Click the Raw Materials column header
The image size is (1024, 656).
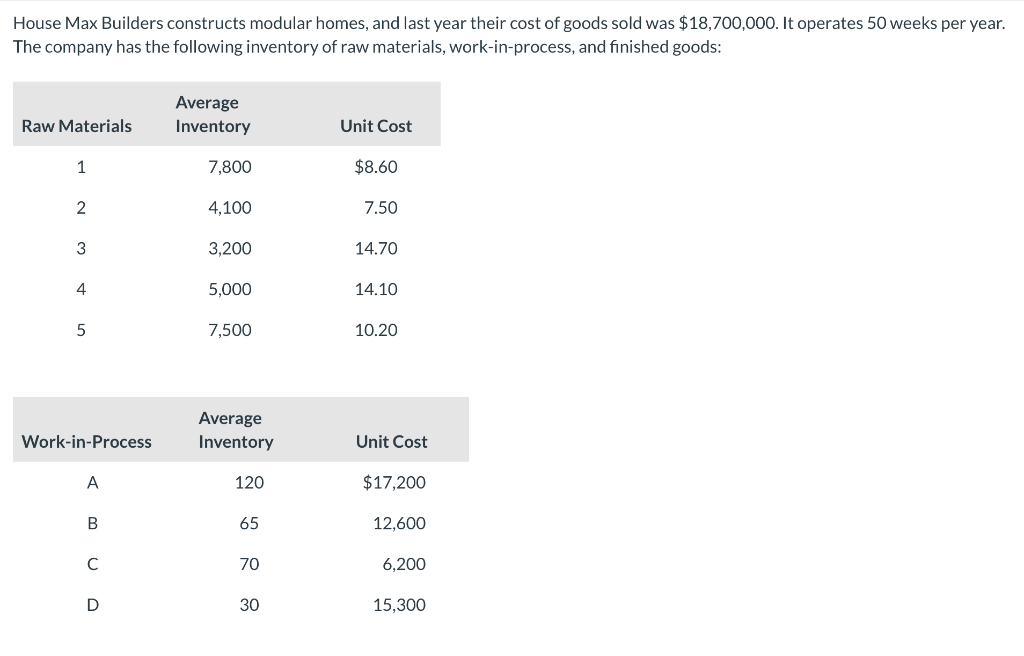tap(76, 126)
